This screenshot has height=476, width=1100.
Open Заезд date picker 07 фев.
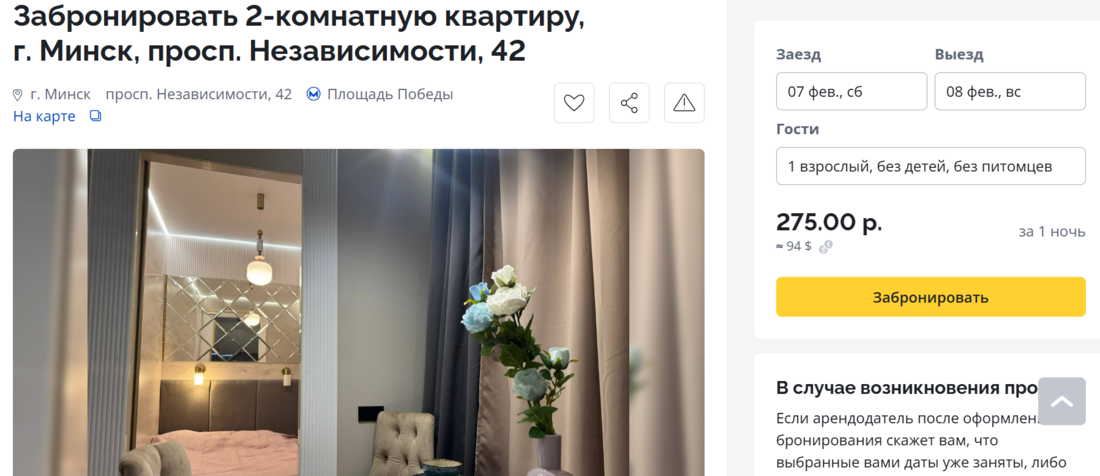pyautogui.click(x=852, y=91)
